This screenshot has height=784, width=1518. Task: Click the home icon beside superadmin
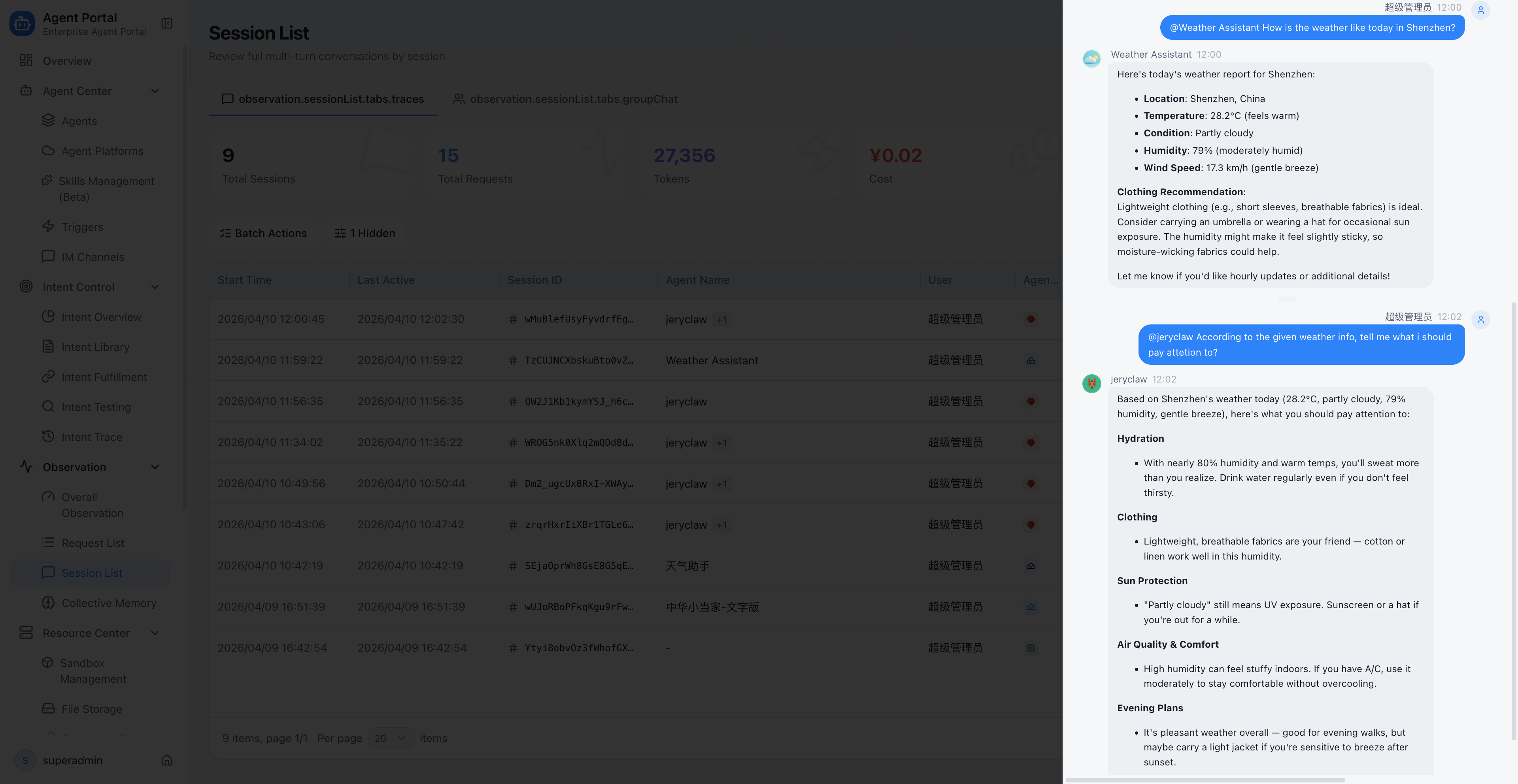click(167, 760)
